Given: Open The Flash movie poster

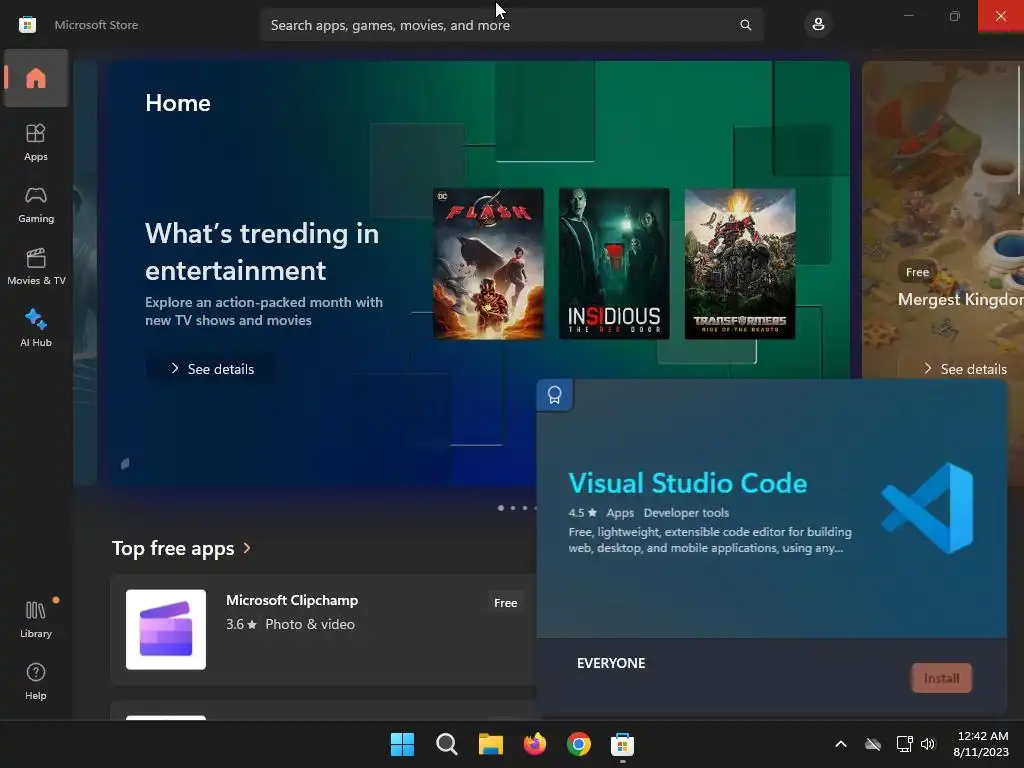Looking at the screenshot, I should (x=488, y=264).
